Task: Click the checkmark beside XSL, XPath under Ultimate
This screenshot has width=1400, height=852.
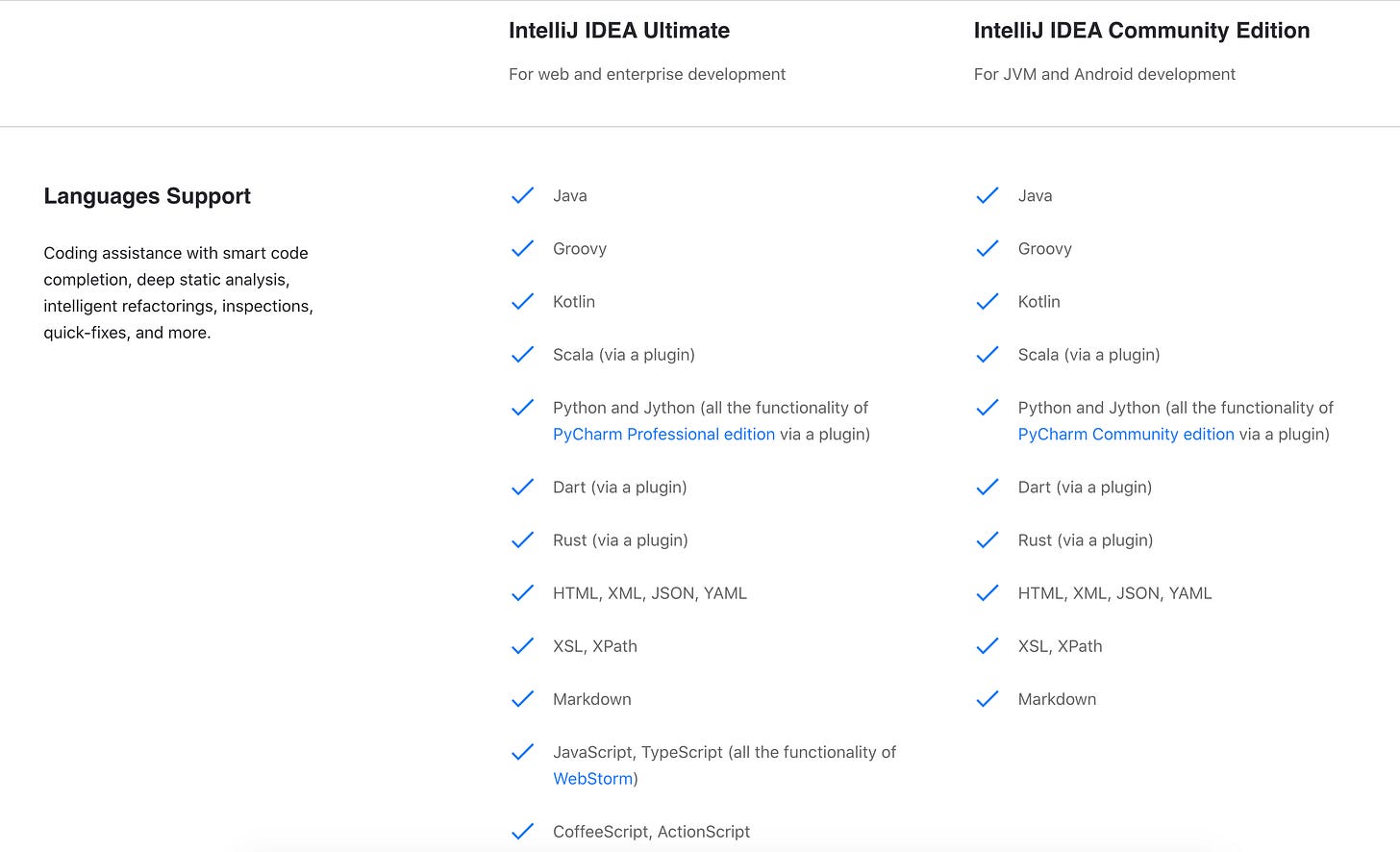Action: pos(522,646)
